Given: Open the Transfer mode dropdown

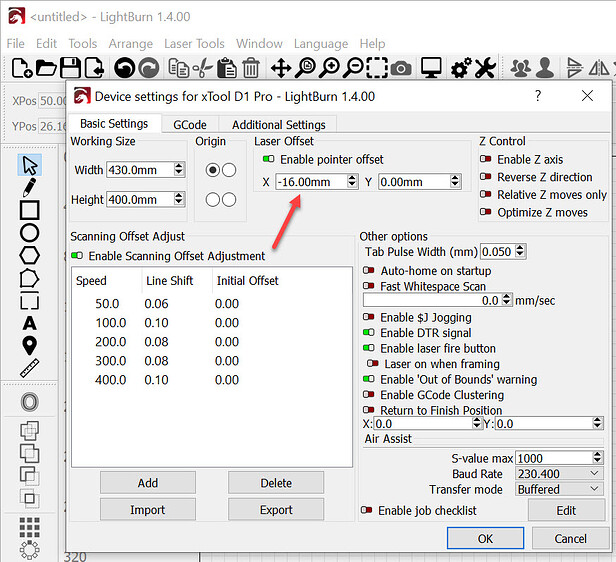Looking at the screenshot, I should [x=558, y=489].
